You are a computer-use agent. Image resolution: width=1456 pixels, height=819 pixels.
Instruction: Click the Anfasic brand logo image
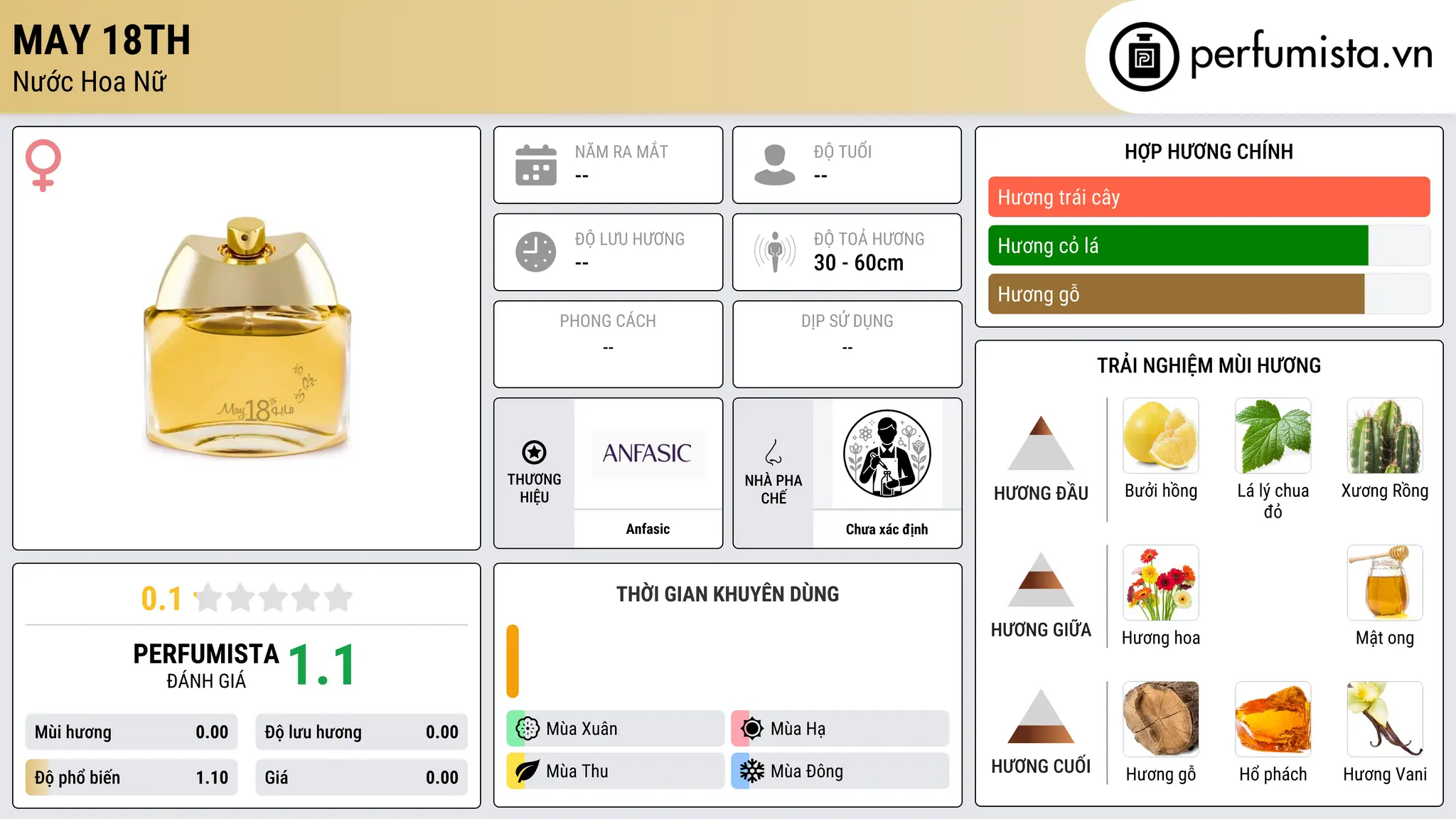pyautogui.click(x=648, y=454)
